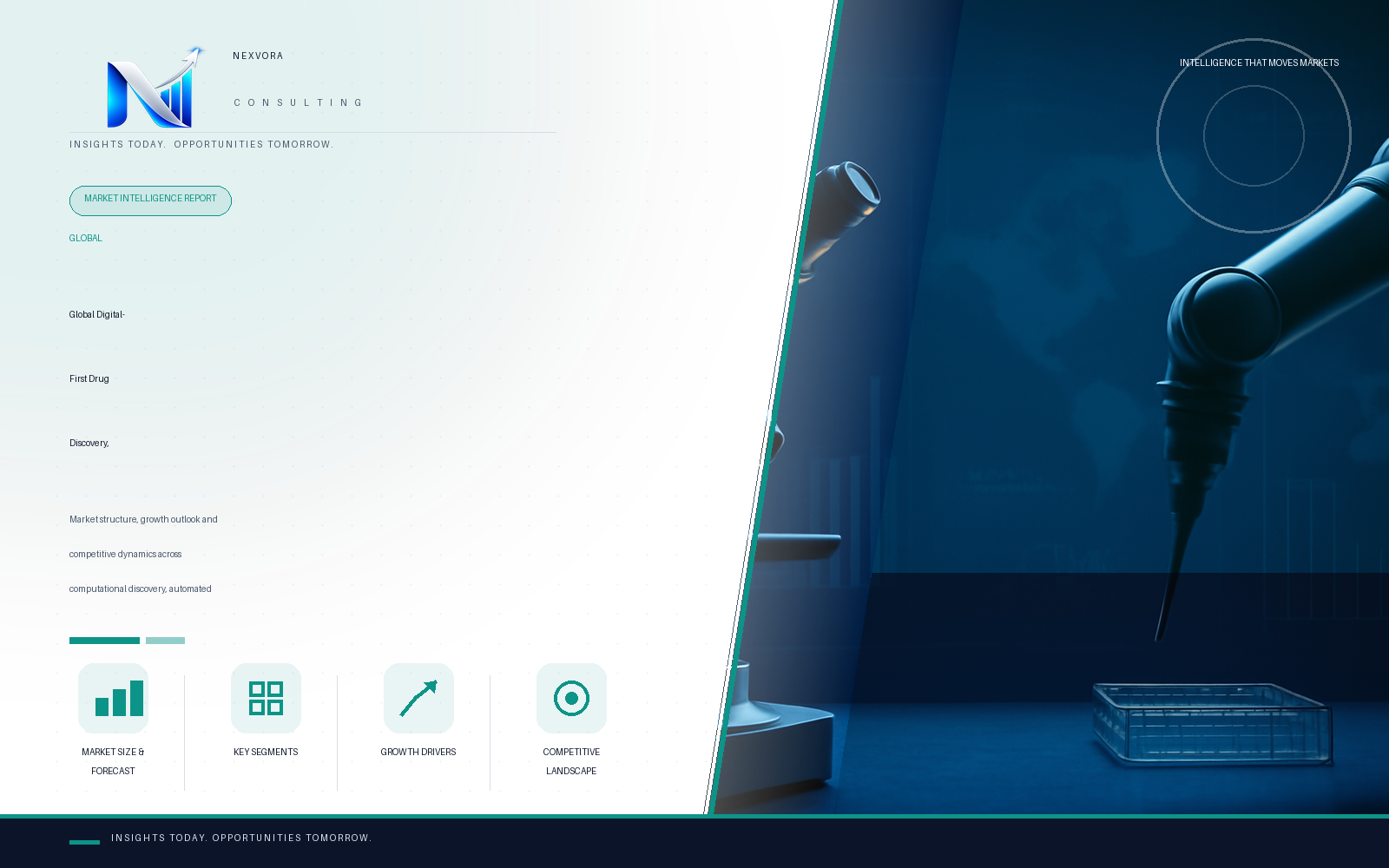Image resolution: width=1389 pixels, height=868 pixels.
Task: Click the Market Size bar chart icon
Action: (113, 698)
